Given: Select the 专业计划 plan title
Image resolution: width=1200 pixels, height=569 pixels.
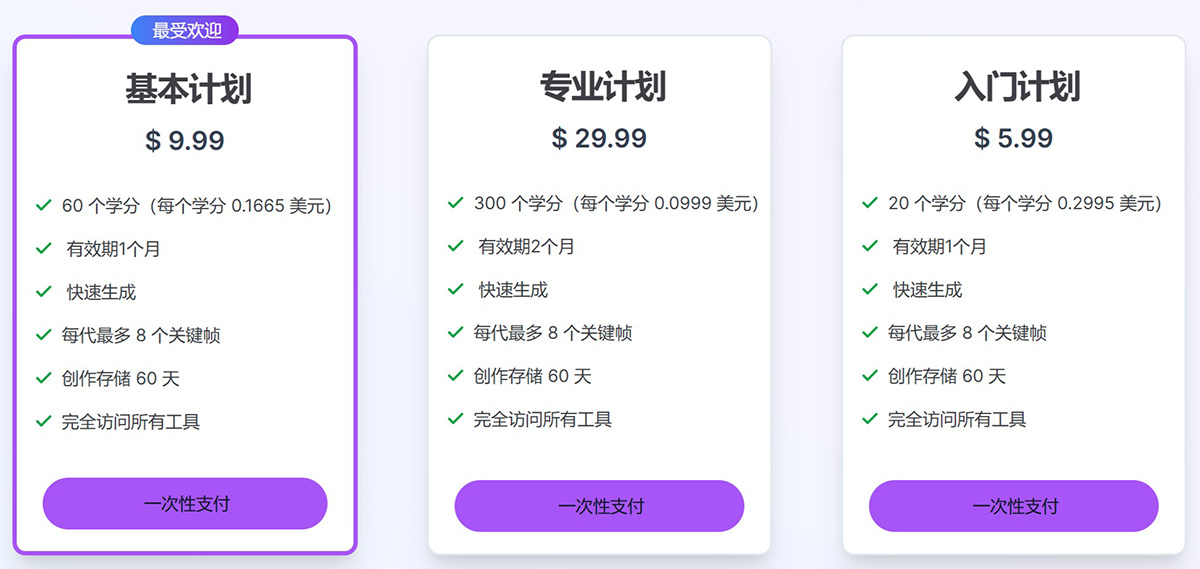Looking at the screenshot, I should 601,87.
